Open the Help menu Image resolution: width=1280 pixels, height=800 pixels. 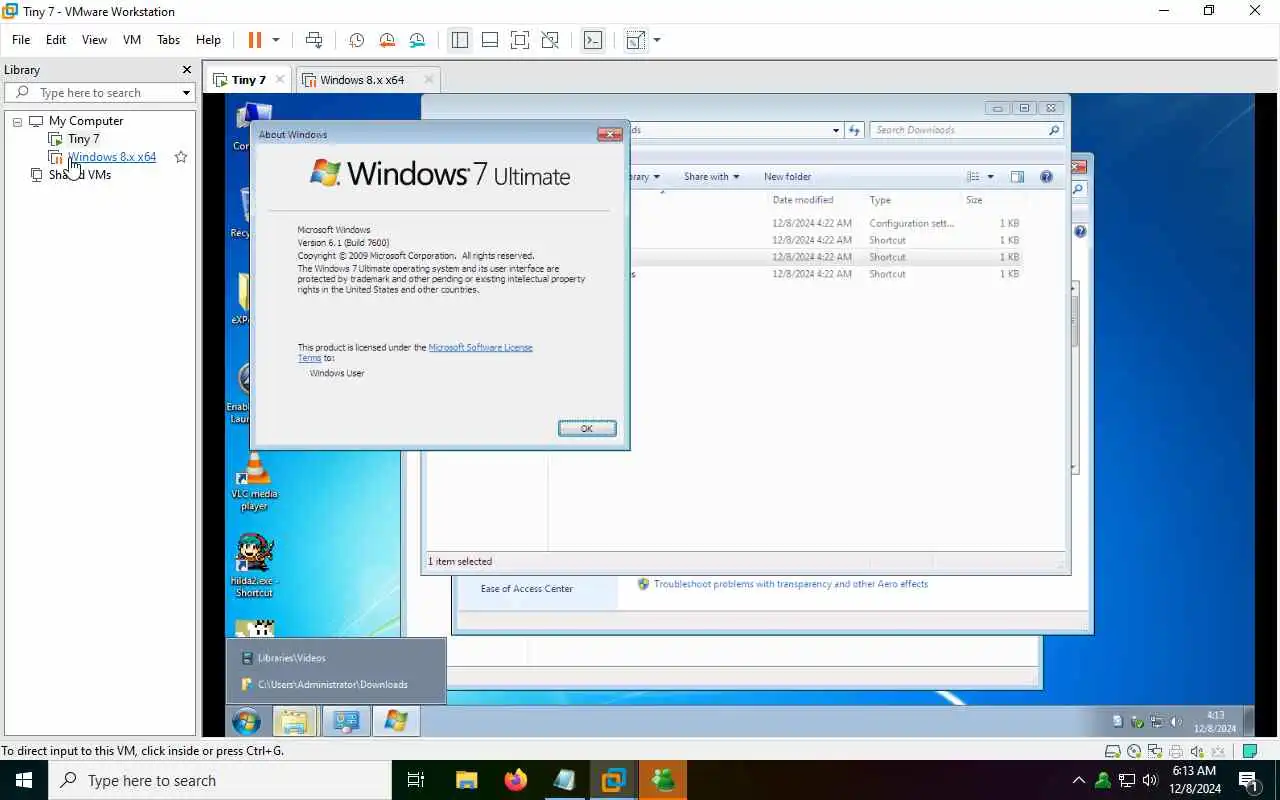click(208, 40)
